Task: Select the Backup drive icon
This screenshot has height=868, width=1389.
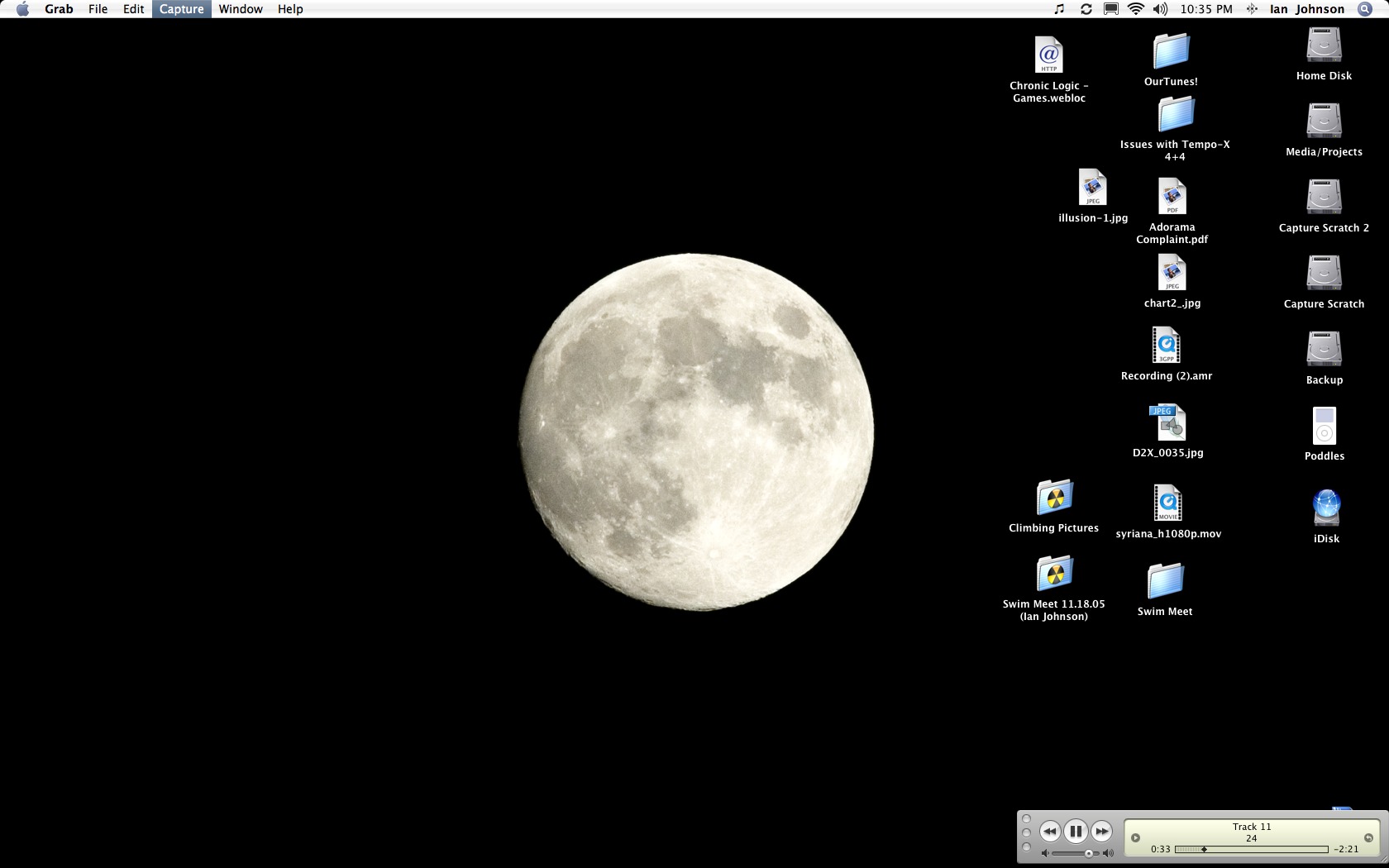Action: [1324, 349]
